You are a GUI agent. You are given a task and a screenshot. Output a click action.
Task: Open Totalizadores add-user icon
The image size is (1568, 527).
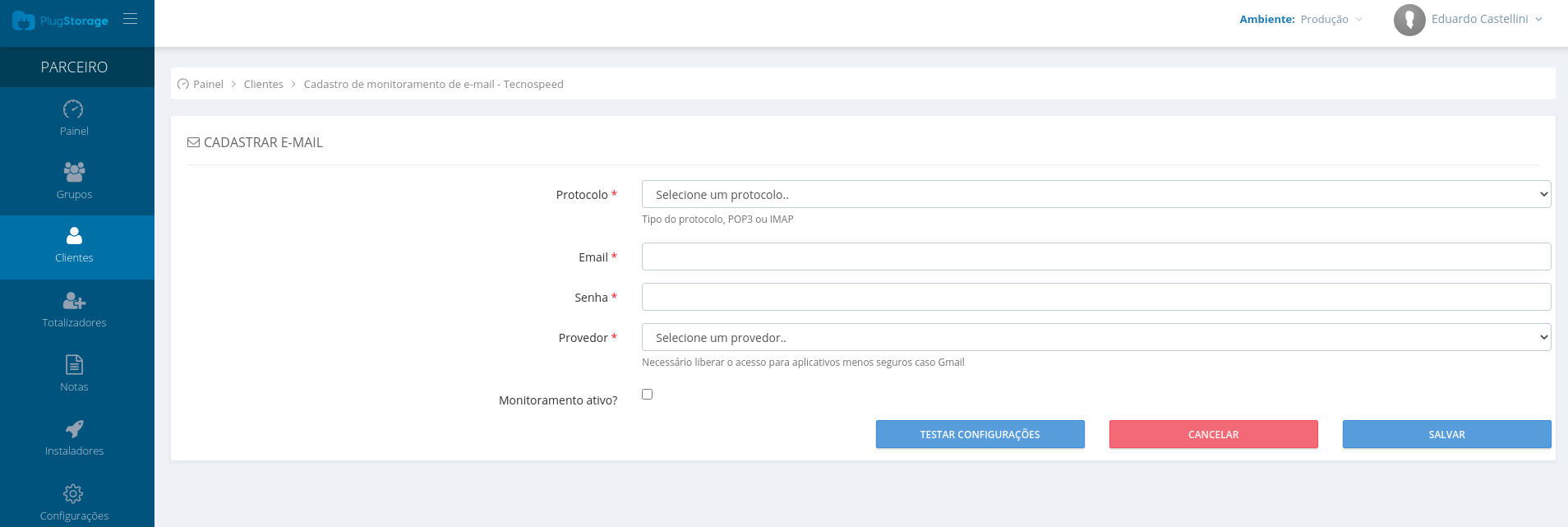(x=74, y=300)
